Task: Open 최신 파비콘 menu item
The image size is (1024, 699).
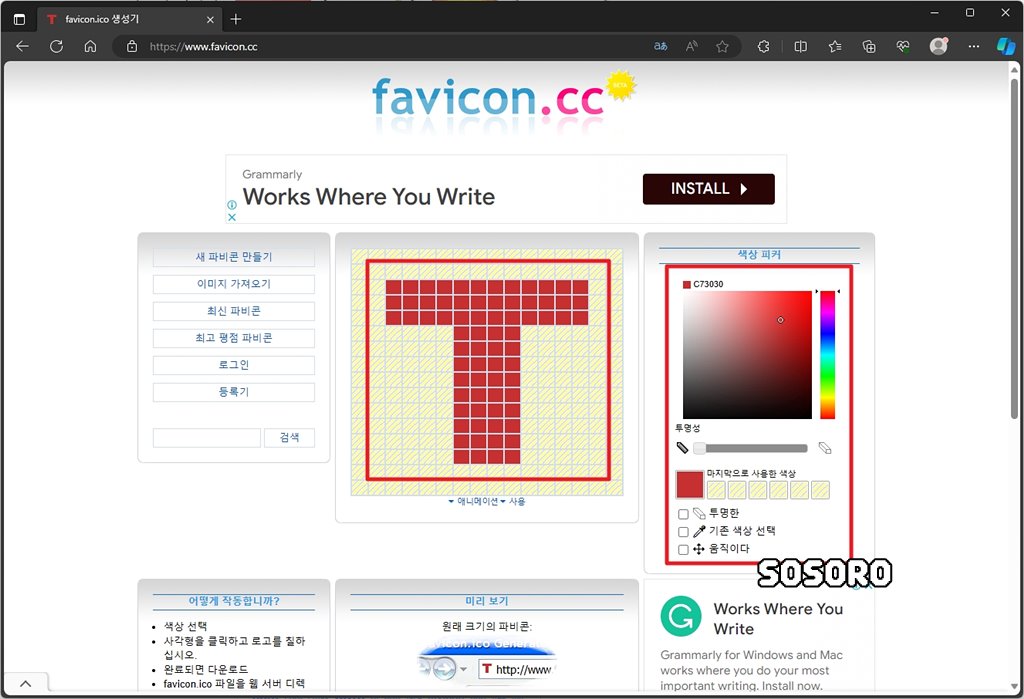Action: coord(234,311)
